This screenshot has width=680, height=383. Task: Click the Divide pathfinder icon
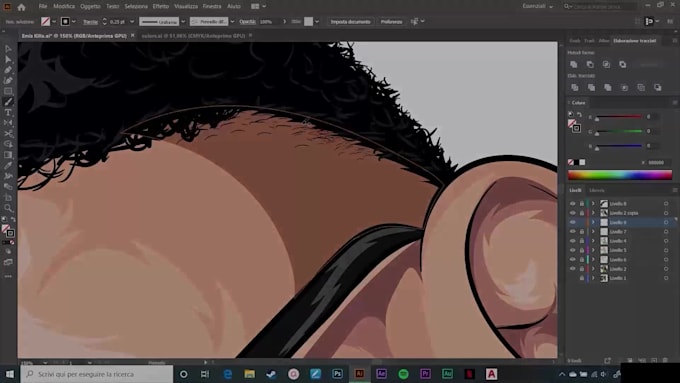click(x=575, y=88)
